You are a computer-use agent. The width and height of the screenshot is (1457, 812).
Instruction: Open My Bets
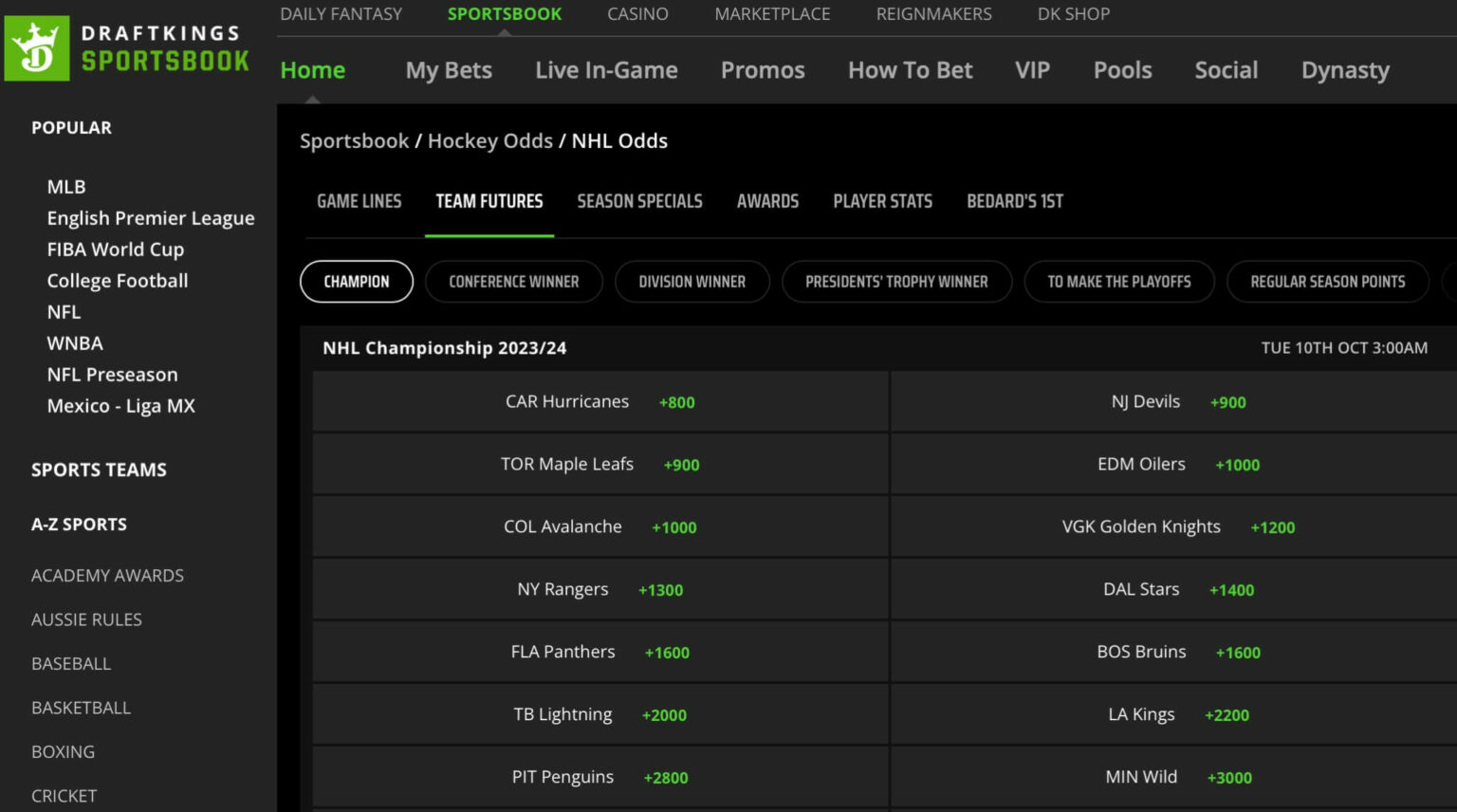pyautogui.click(x=449, y=70)
